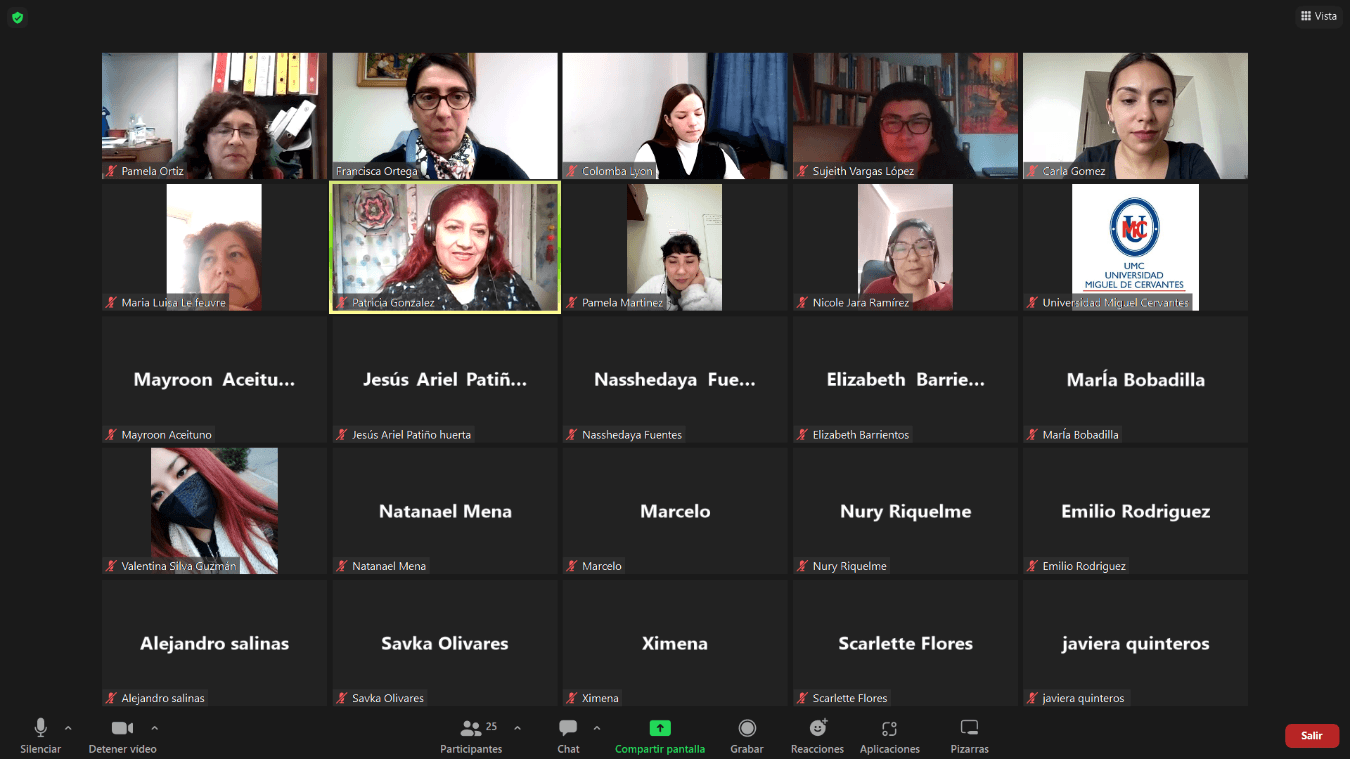Click the large 'Elizabeth Barrie...' name

point(905,380)
